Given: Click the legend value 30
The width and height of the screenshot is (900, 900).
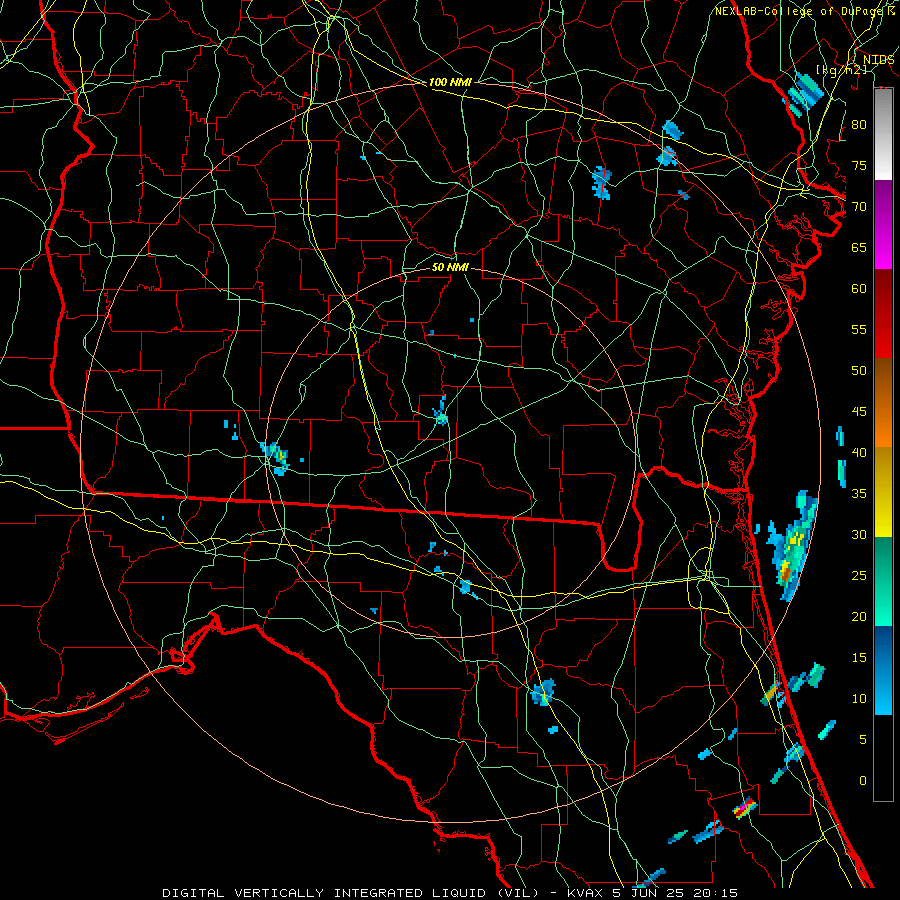Looking at the screenshot, I should [x=859, y=534].
